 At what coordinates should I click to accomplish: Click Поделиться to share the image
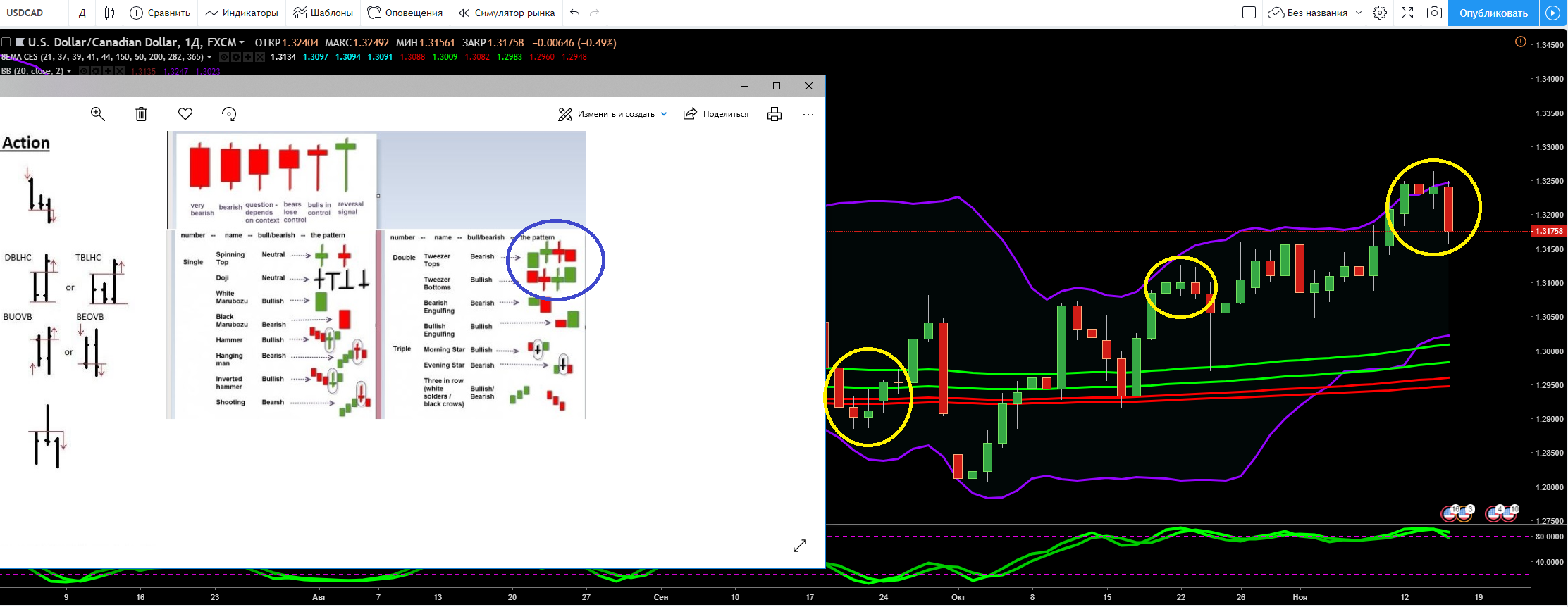[716, 114]
